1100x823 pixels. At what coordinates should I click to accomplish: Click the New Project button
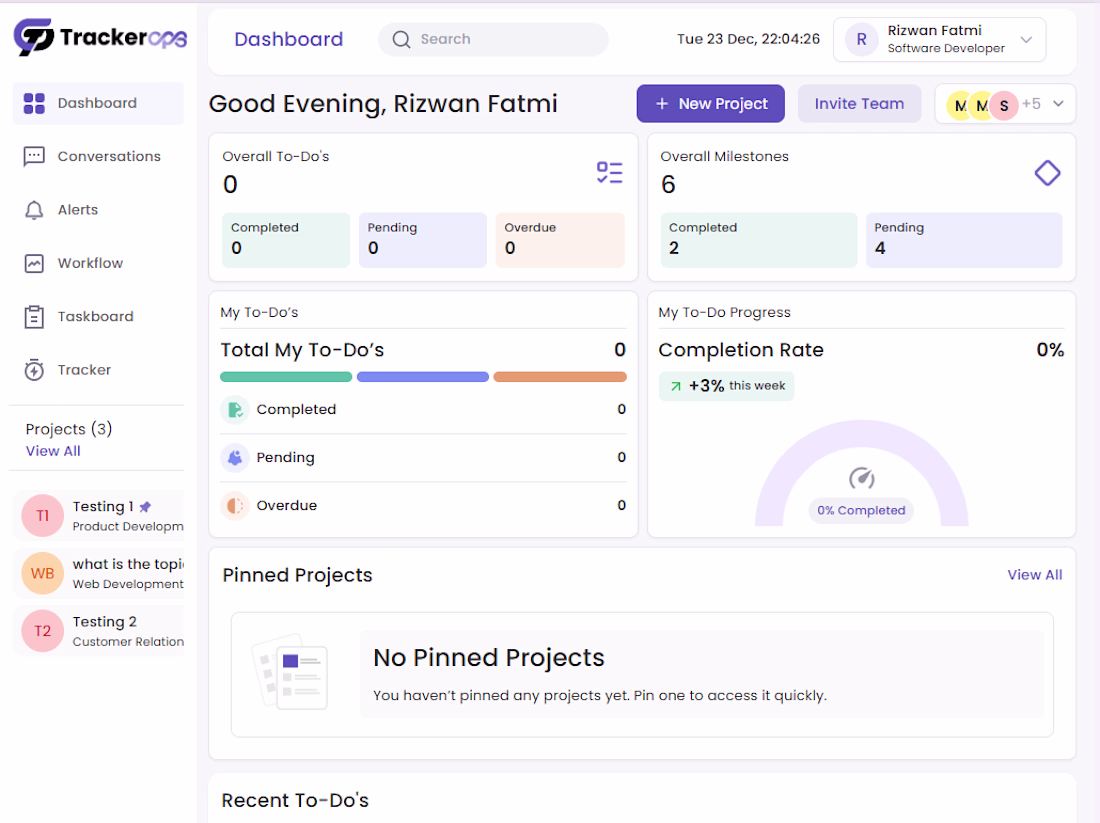coord(711,104)
